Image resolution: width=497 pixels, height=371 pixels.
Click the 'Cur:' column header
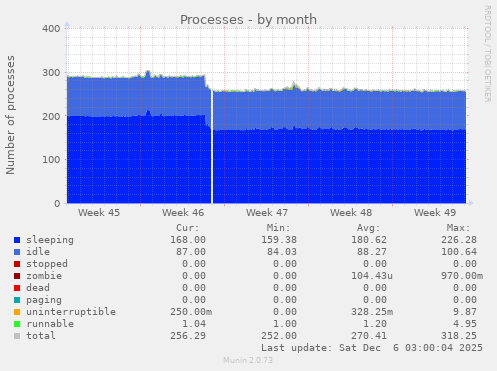click(188, 228)
